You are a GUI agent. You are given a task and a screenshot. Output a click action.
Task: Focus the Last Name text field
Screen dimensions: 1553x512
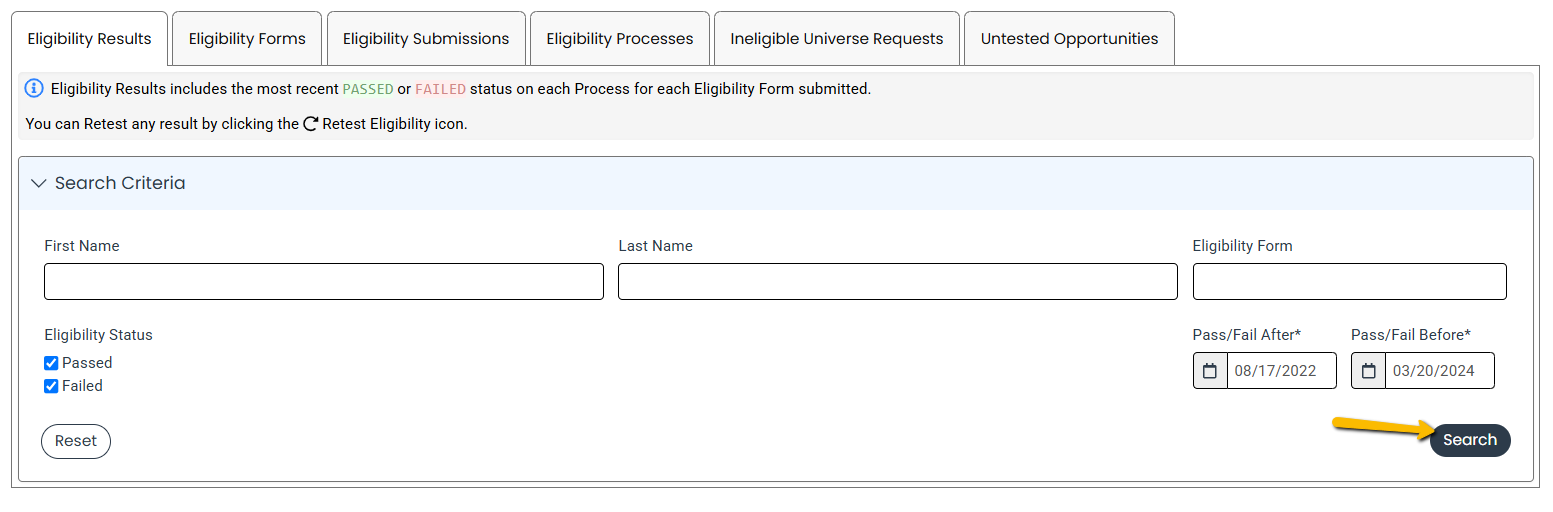tap(898, 282)
